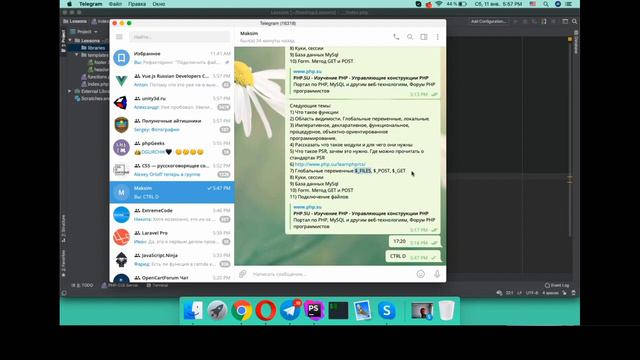
Task: Open the Vue.js Russian Developers chat
Action: (172, 80)
